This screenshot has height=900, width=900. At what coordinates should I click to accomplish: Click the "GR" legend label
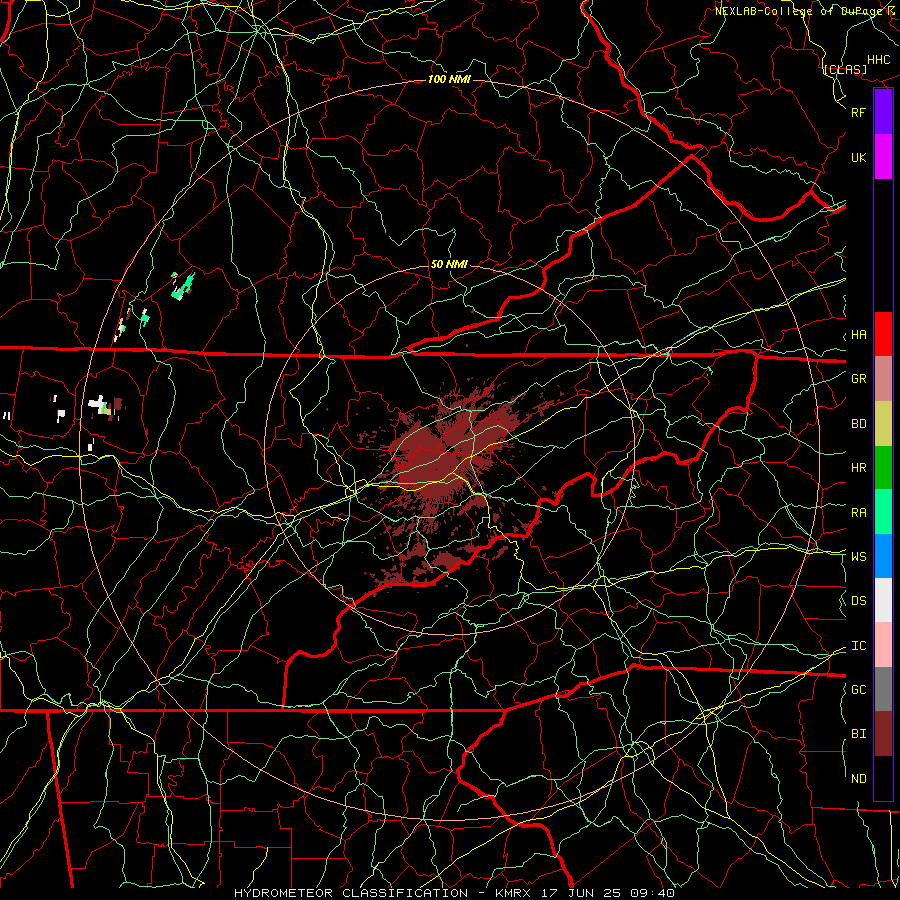[x=858, y=379]
